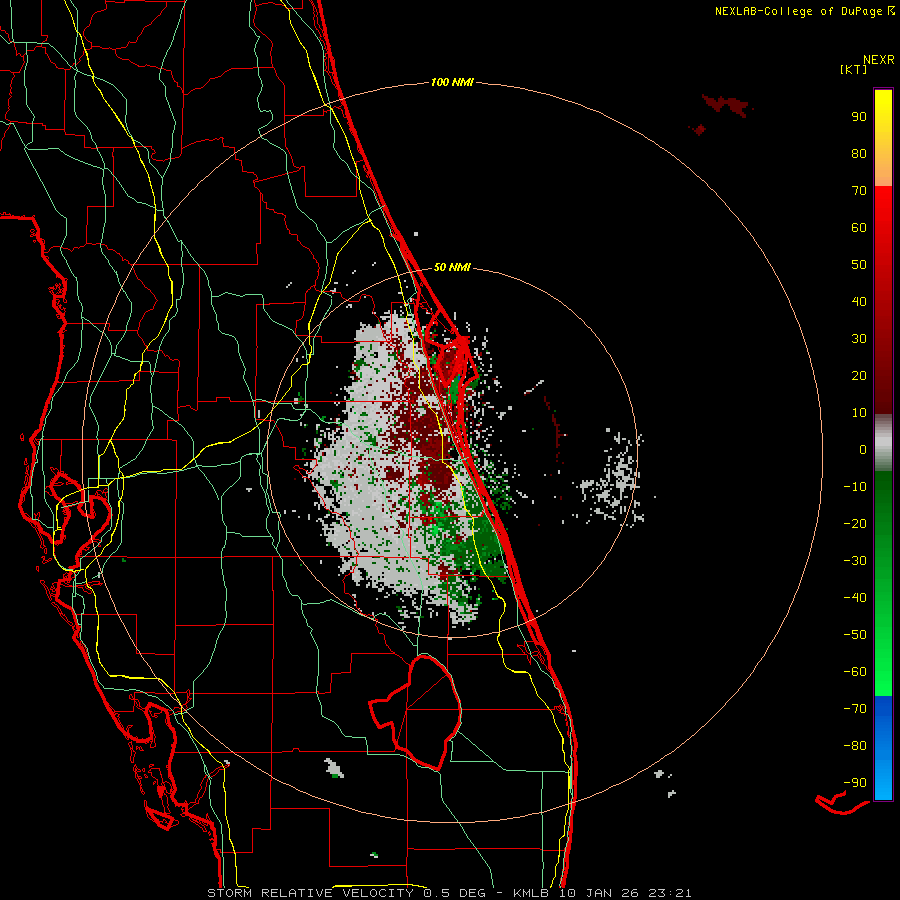The height and width of the screenshot is (900, 900).
Task: Select the -90 scale label
Action: pos(855,783)
